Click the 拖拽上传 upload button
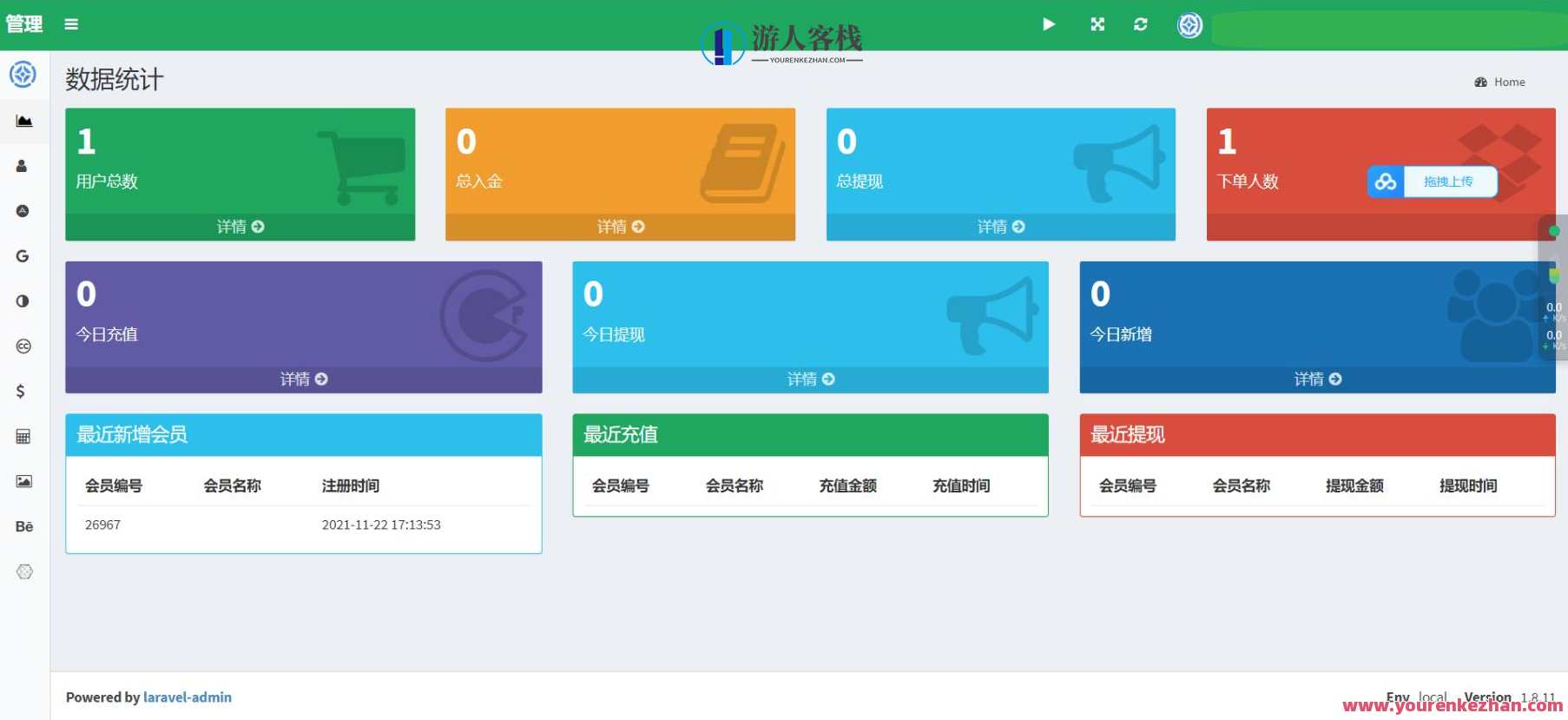Viewport: 1568px width, 720px height. tap(1447, 182)
